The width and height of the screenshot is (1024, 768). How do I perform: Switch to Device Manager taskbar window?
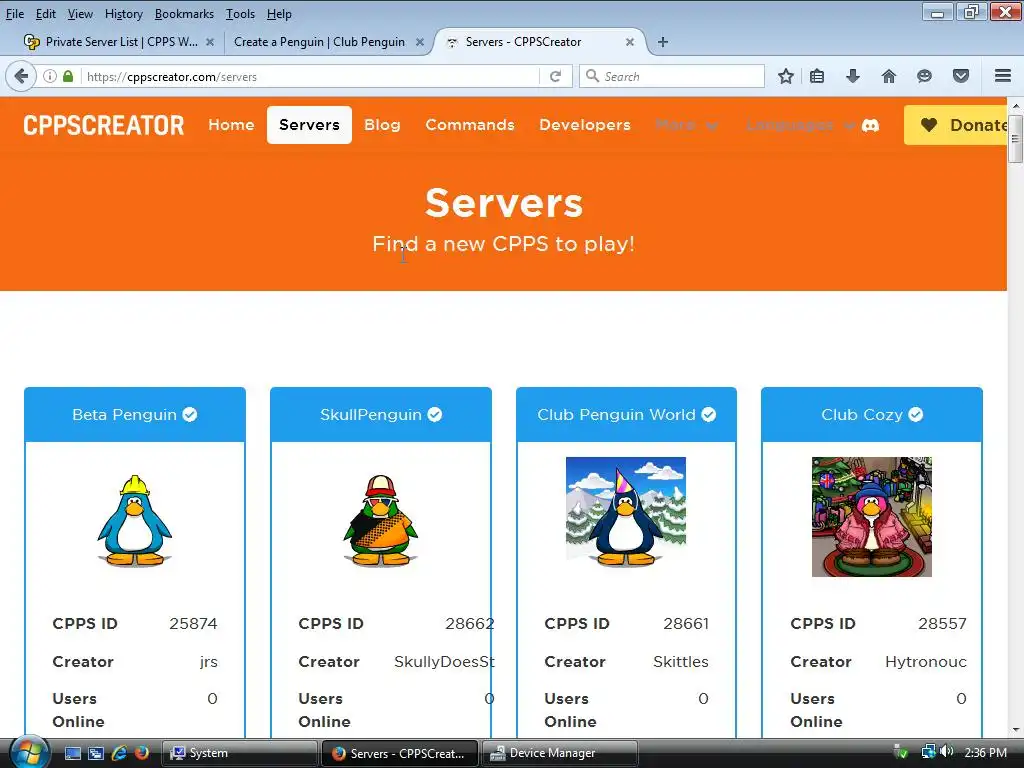(559, 753)
